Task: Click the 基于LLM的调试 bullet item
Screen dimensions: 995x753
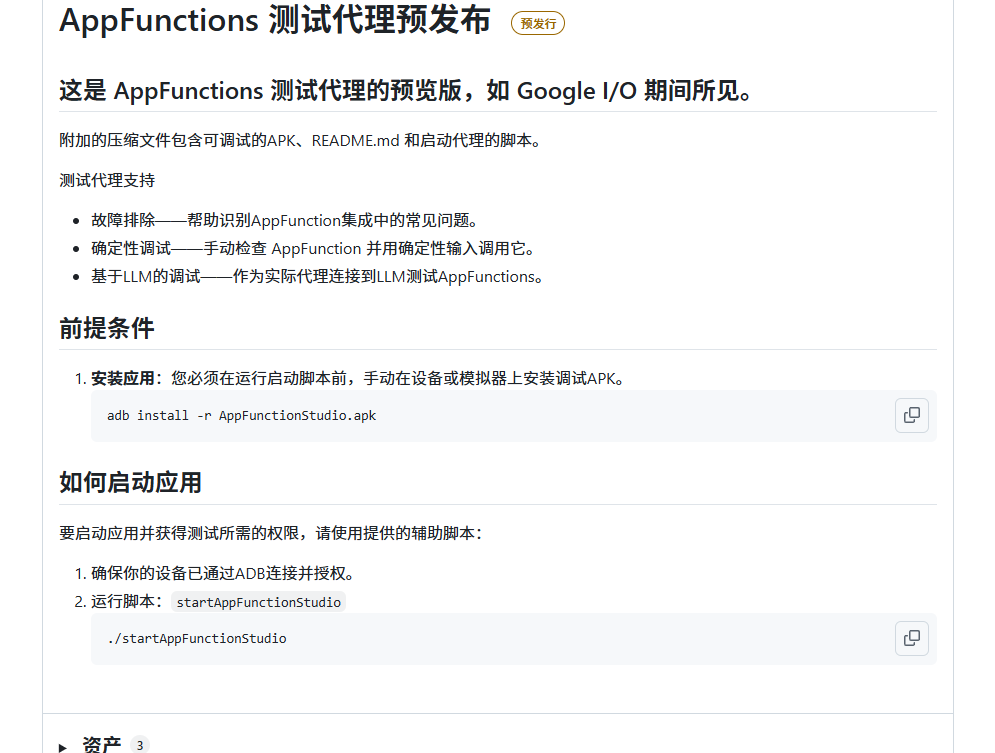Action: pyautogui.click(x=317, y=277)
